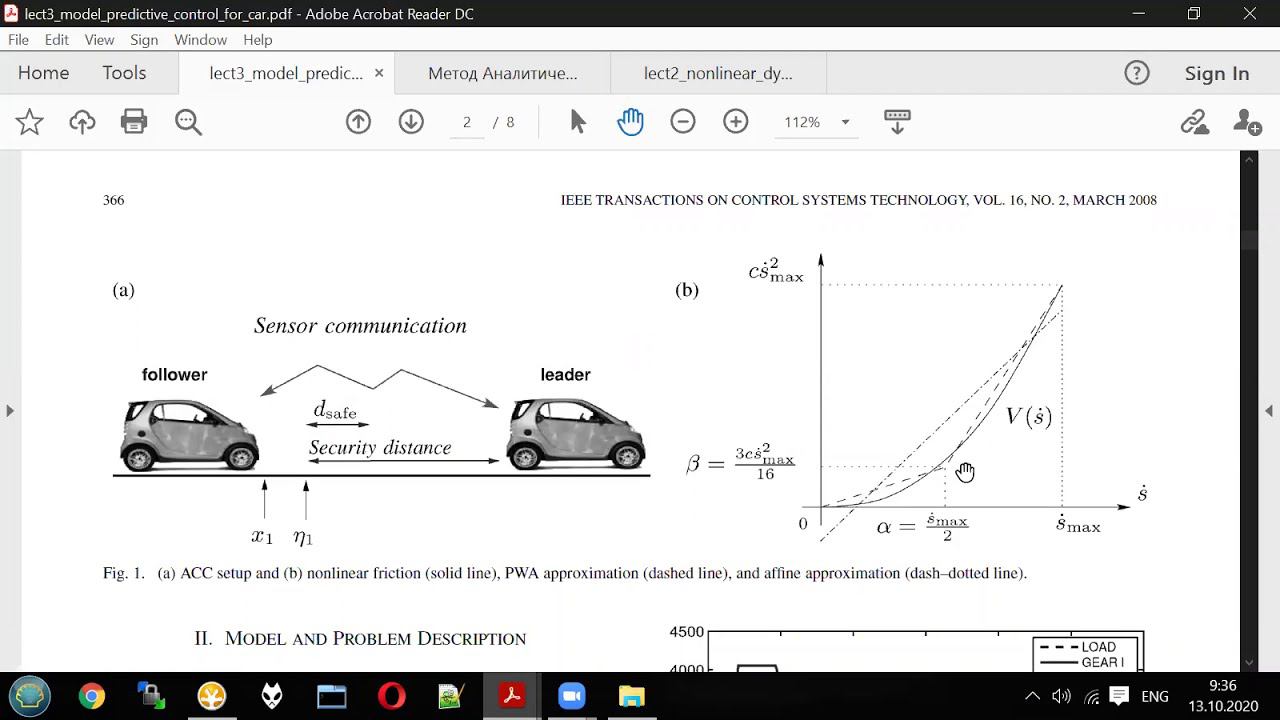Close the lect3_model_predic... tab
1280x720 pixels.
pyautogui.click(x=379, y=73)
